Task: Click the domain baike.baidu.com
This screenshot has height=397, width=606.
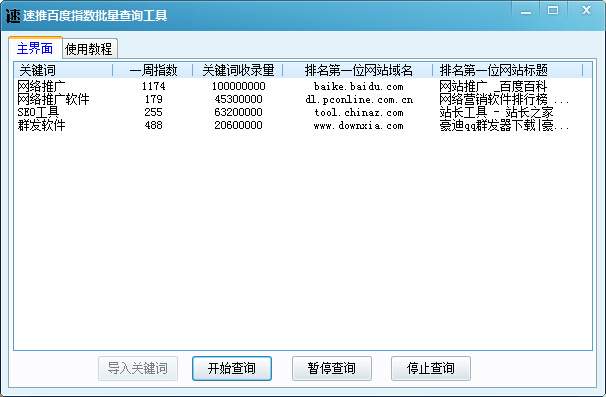Action: (359, 86)
